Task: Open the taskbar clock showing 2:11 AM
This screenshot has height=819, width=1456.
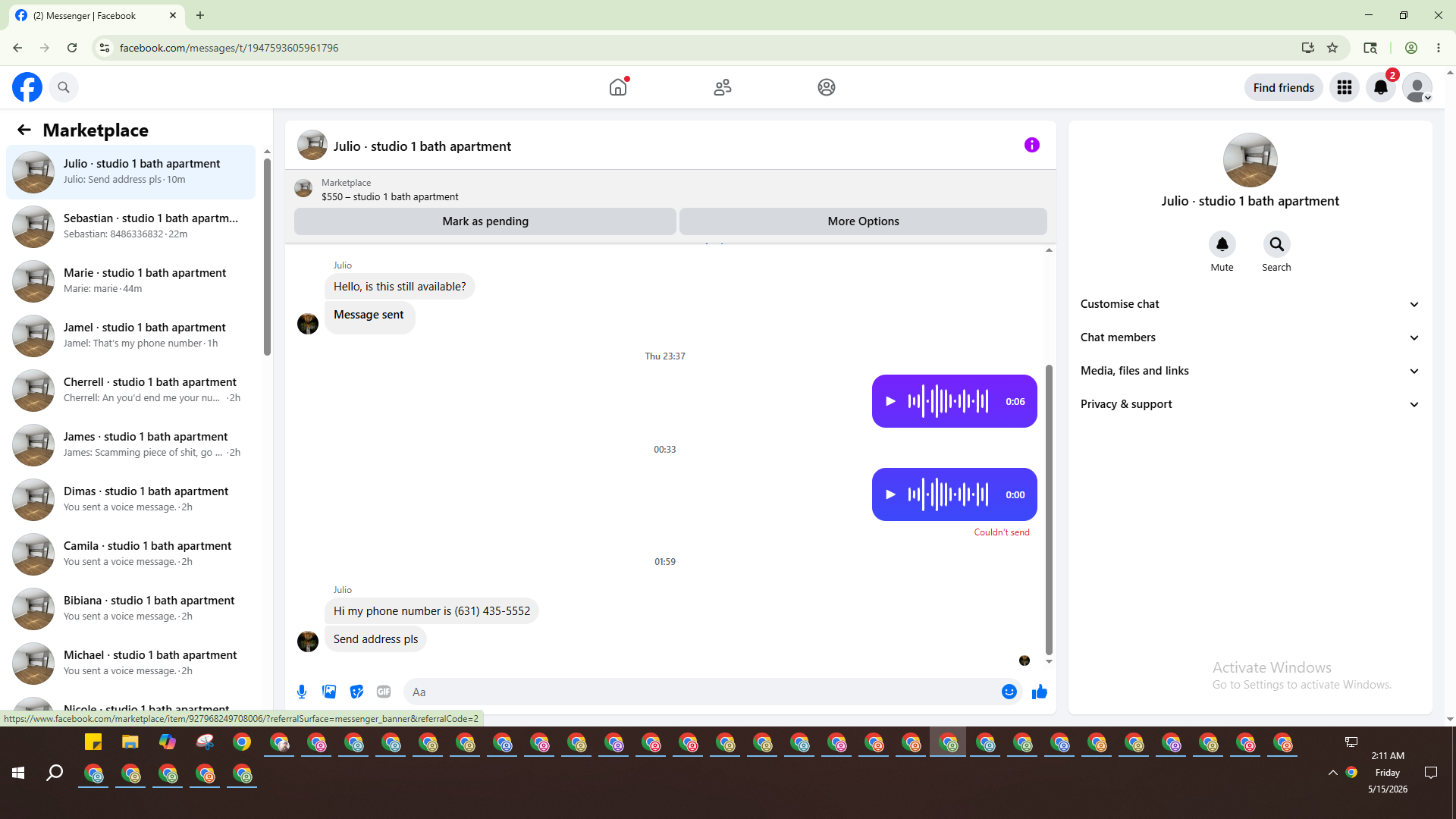Action: pos(1388,773)
